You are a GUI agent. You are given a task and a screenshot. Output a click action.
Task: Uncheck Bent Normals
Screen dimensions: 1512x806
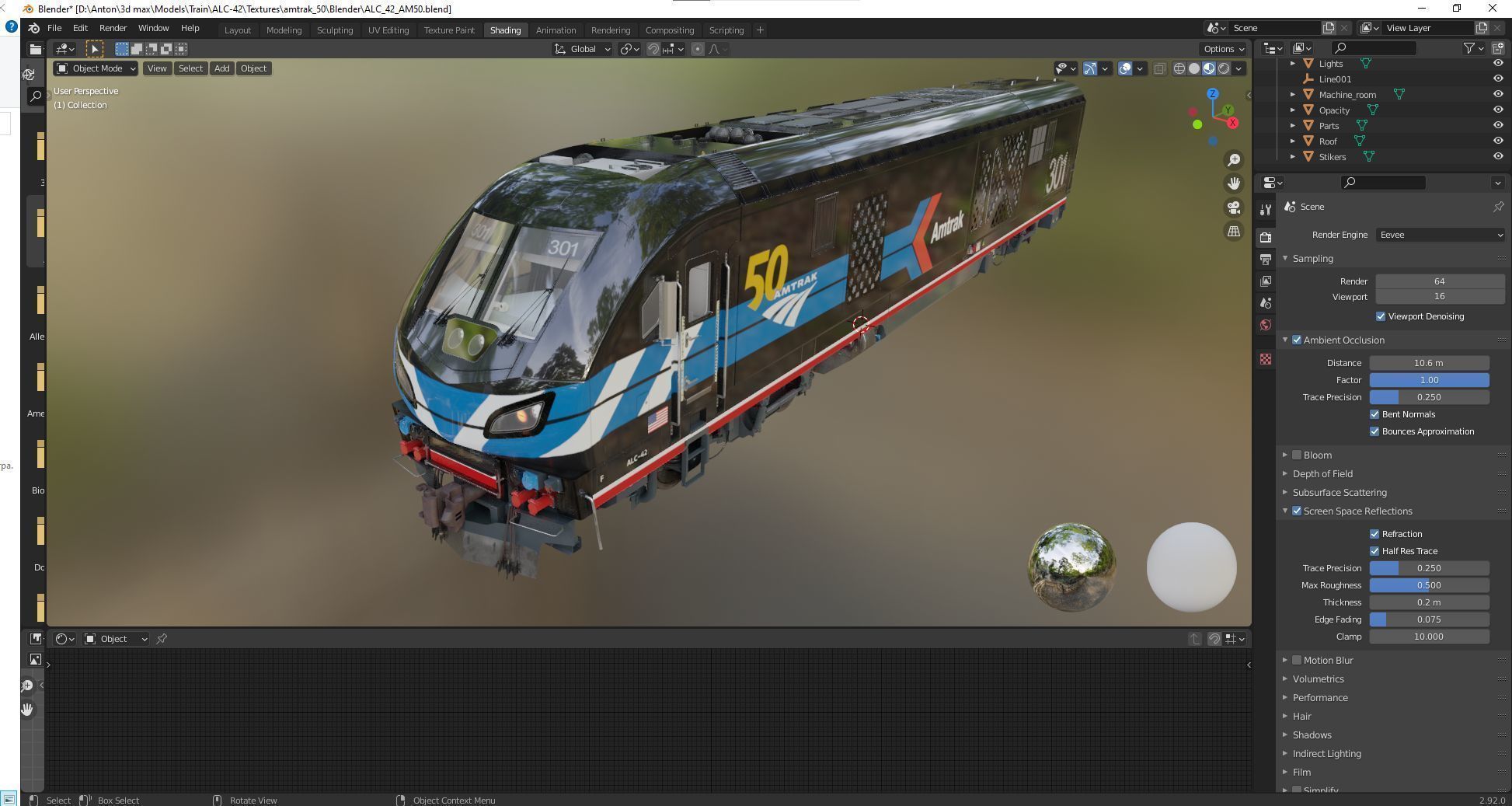click(x=1374, y=414)
